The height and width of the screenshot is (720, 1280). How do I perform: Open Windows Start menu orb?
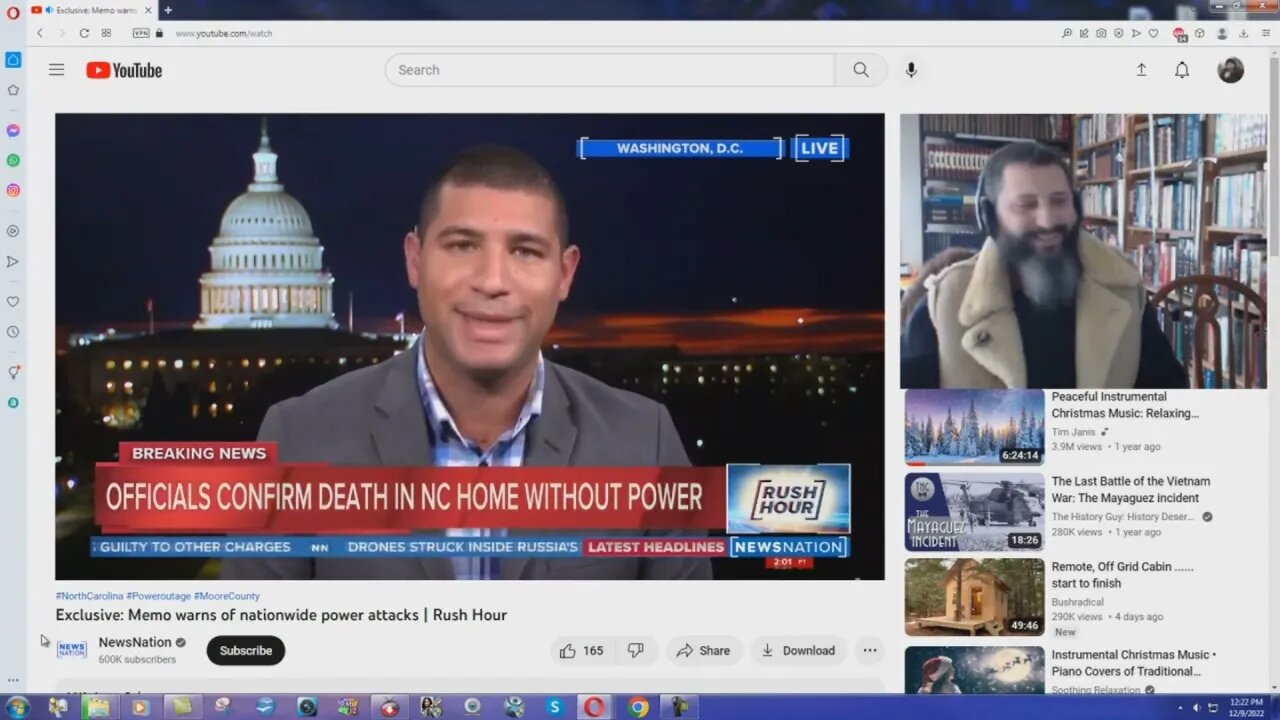(17, 707)
